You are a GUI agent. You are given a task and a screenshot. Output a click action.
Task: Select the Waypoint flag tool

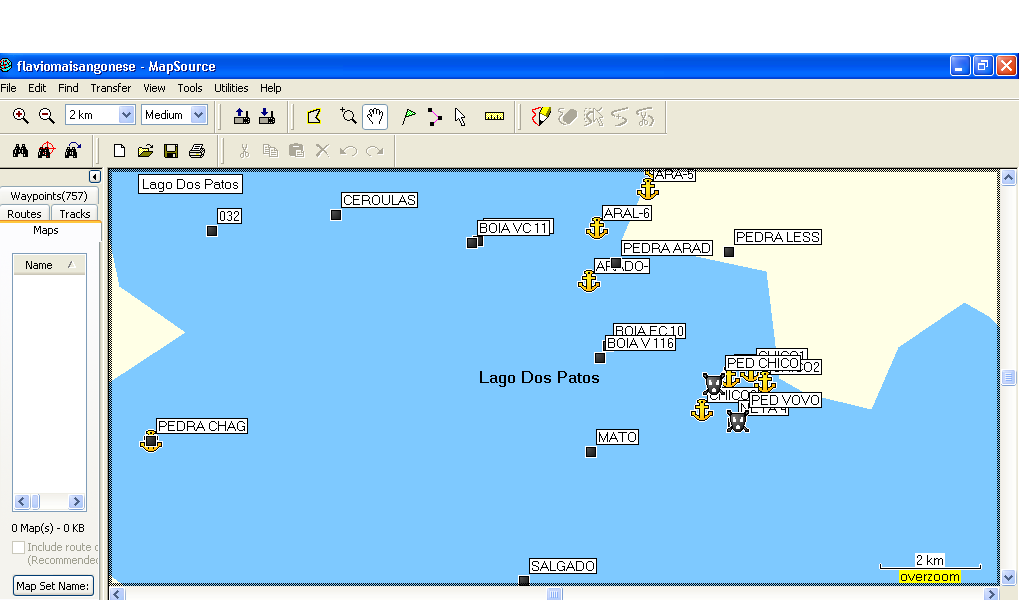pos(408,116)
